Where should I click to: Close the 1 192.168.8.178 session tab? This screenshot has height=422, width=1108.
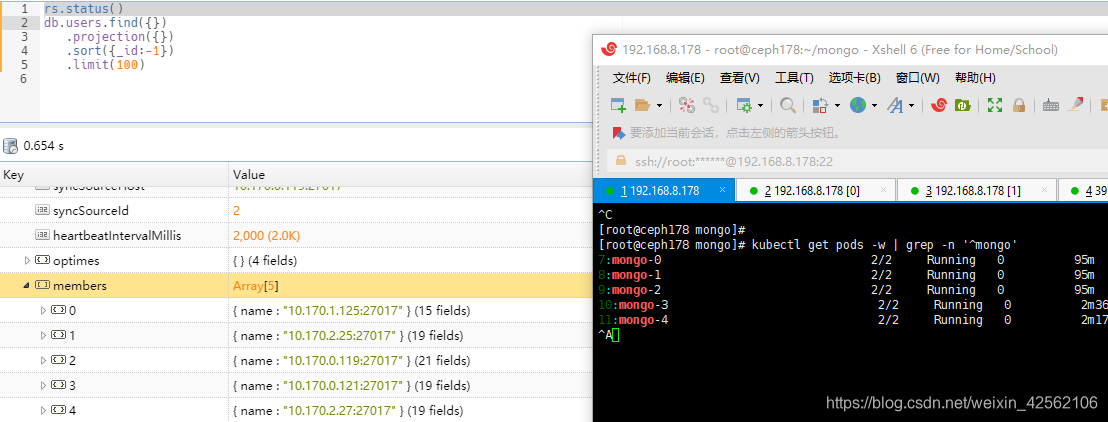(x=722, y=189)
